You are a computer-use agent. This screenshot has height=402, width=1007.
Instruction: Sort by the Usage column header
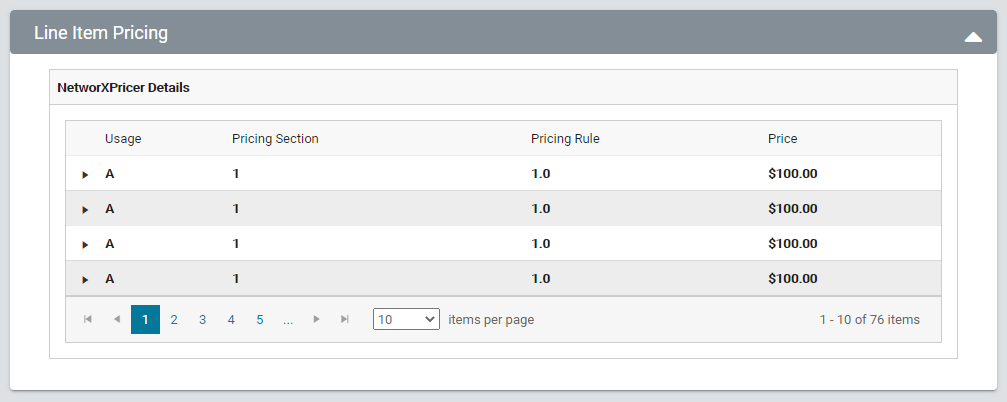point(123,139)
